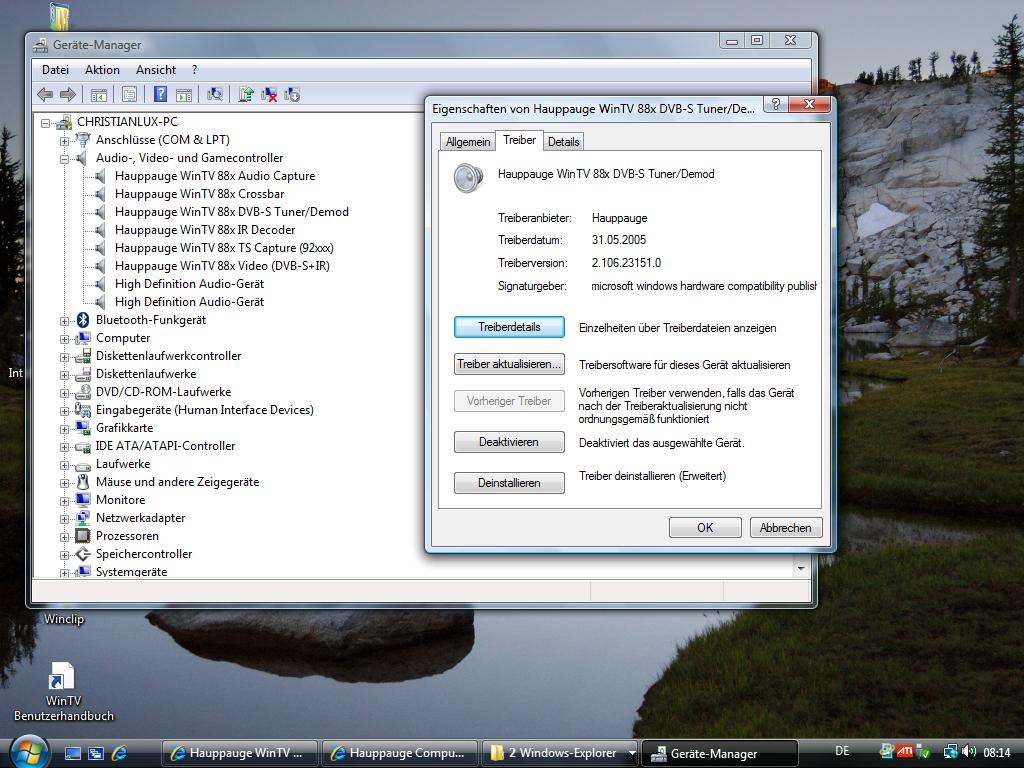The image size is (1024, 768).
Task: Click the Deinstallieren button
Action: pyautogui.click(x=509, y=483)
